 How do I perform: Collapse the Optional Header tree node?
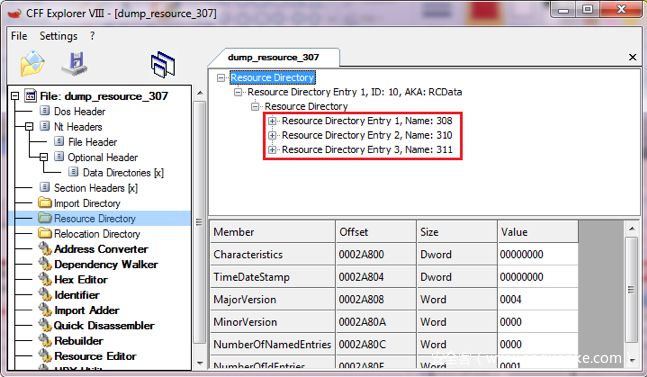[x=44, y=157]
